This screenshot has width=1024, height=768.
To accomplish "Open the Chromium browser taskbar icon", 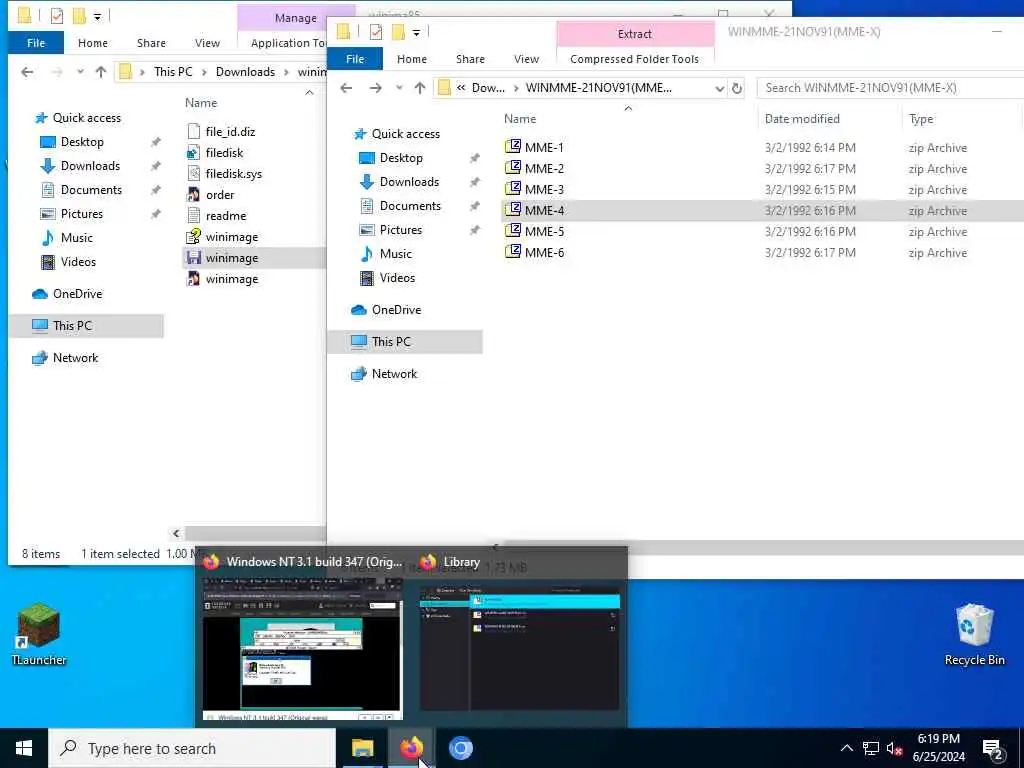I will pyautogui.click(x=460, y=748).
